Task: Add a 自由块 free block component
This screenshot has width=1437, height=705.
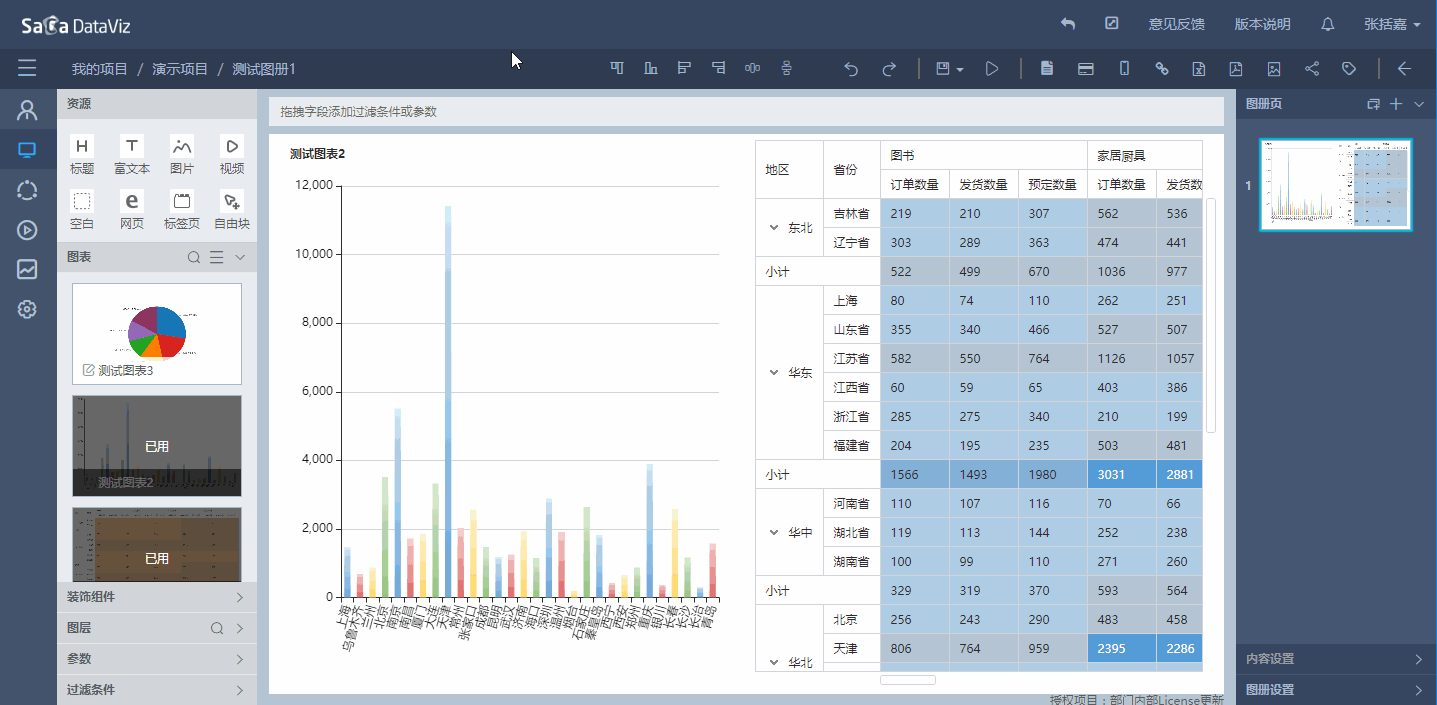Action: pos(232,210)
